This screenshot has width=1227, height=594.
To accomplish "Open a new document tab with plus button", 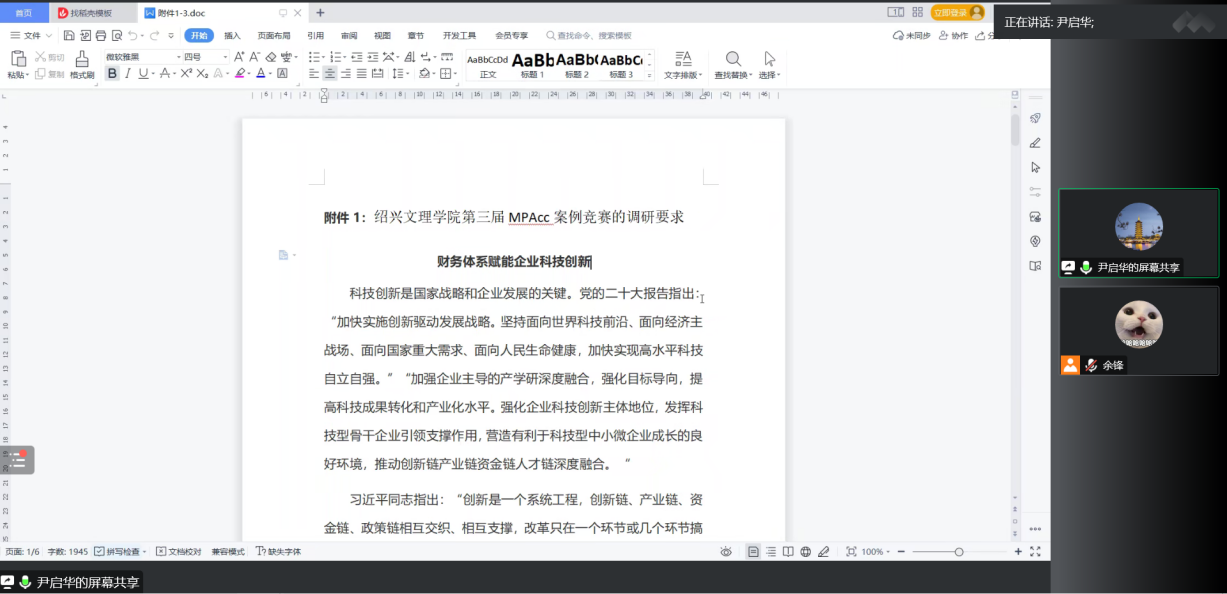I will (x=320, y=12).
